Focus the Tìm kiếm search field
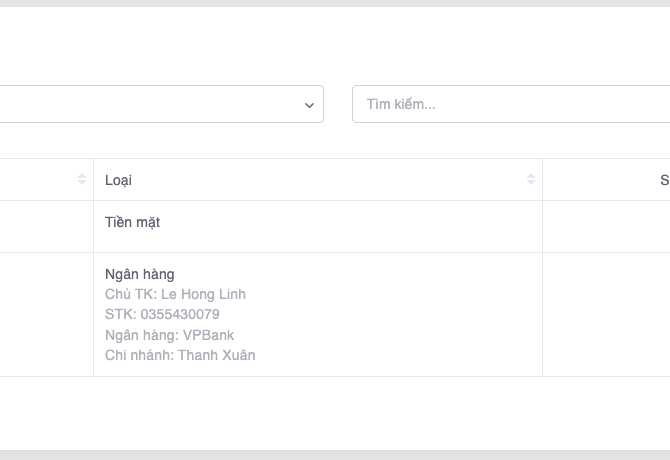The image size is (670, 460). [510, 104]
